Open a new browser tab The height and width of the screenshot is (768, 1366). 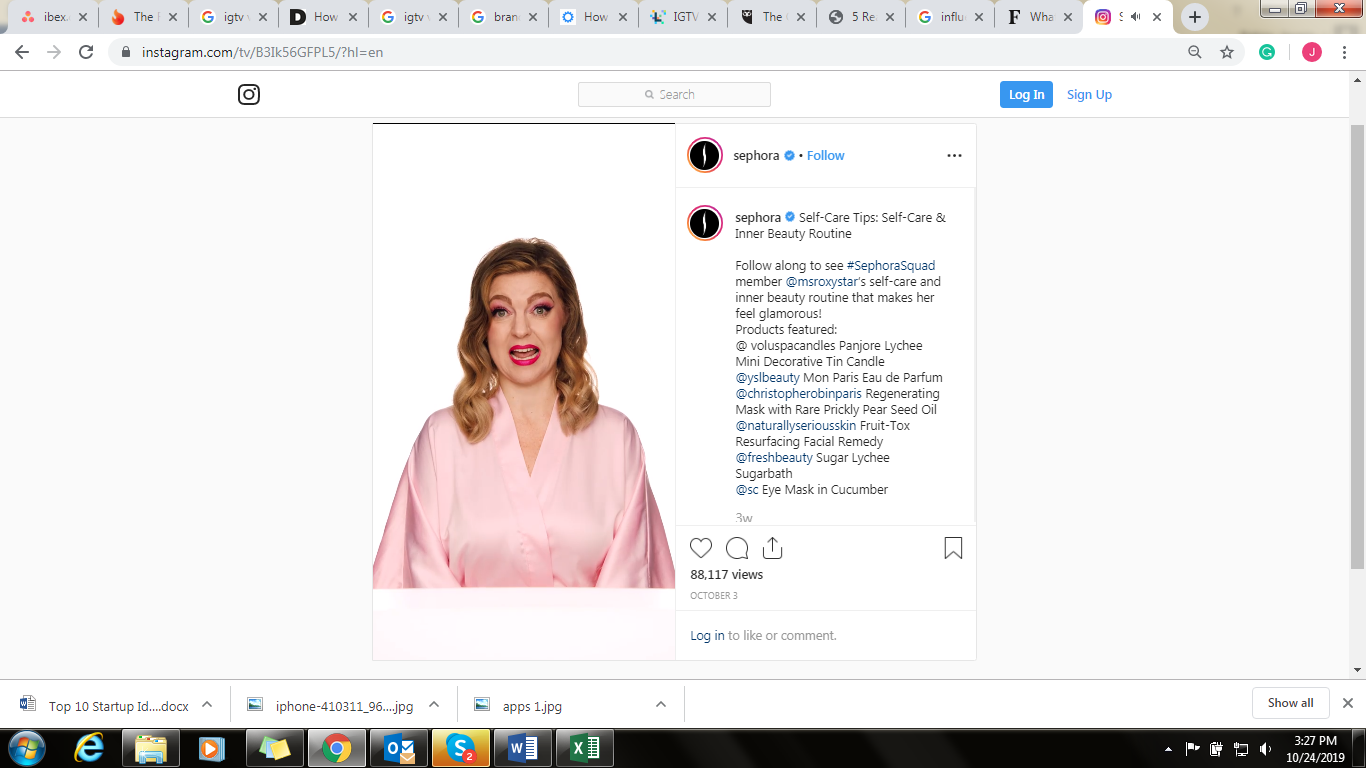[1195, 17]
